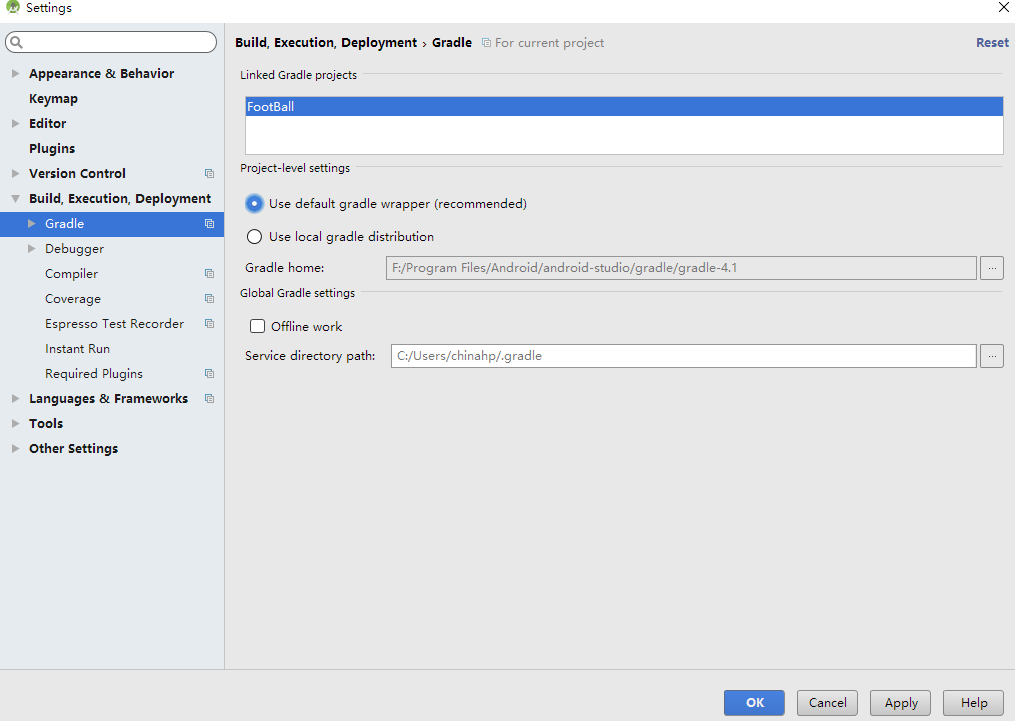This screenshot has height=721, width=1015.
Task: Enable Offline work checkbox
Action: tap(258, 326)
